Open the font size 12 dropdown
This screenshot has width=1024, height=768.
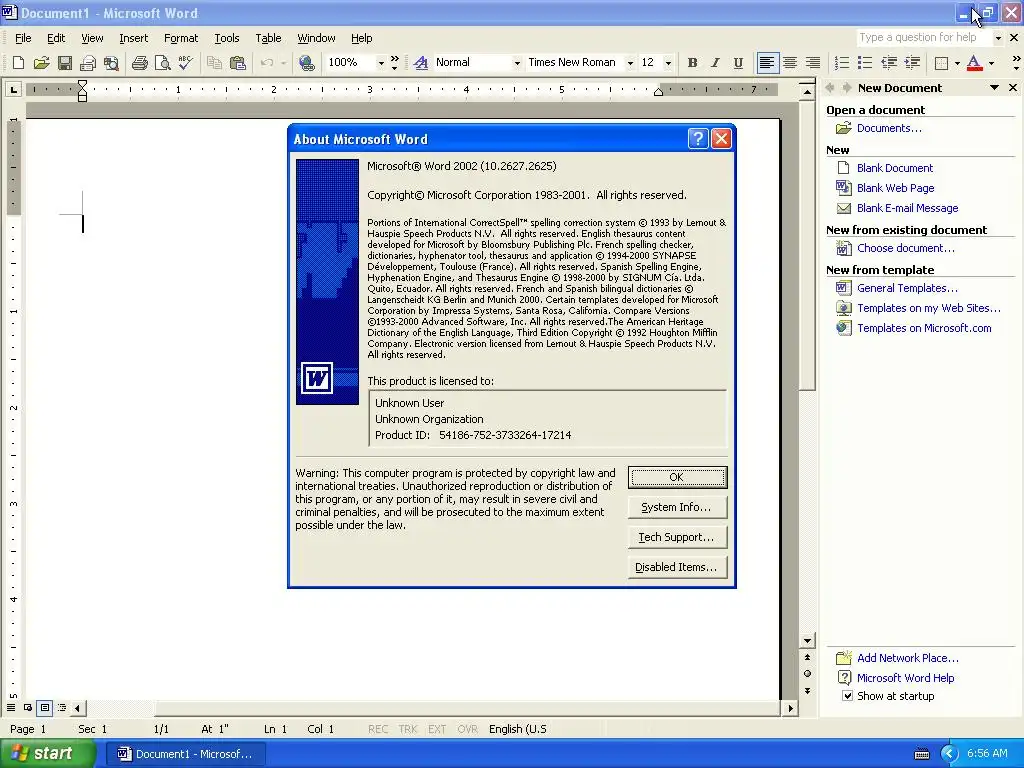tap(667, 63)
